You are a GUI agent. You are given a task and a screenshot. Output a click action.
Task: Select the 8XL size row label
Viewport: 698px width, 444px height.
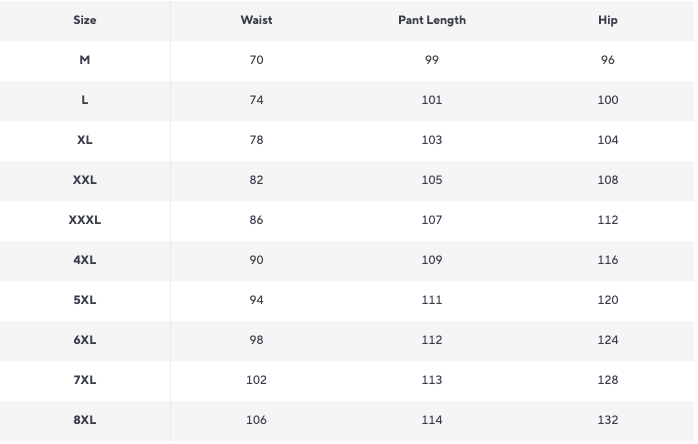[85, 420]
